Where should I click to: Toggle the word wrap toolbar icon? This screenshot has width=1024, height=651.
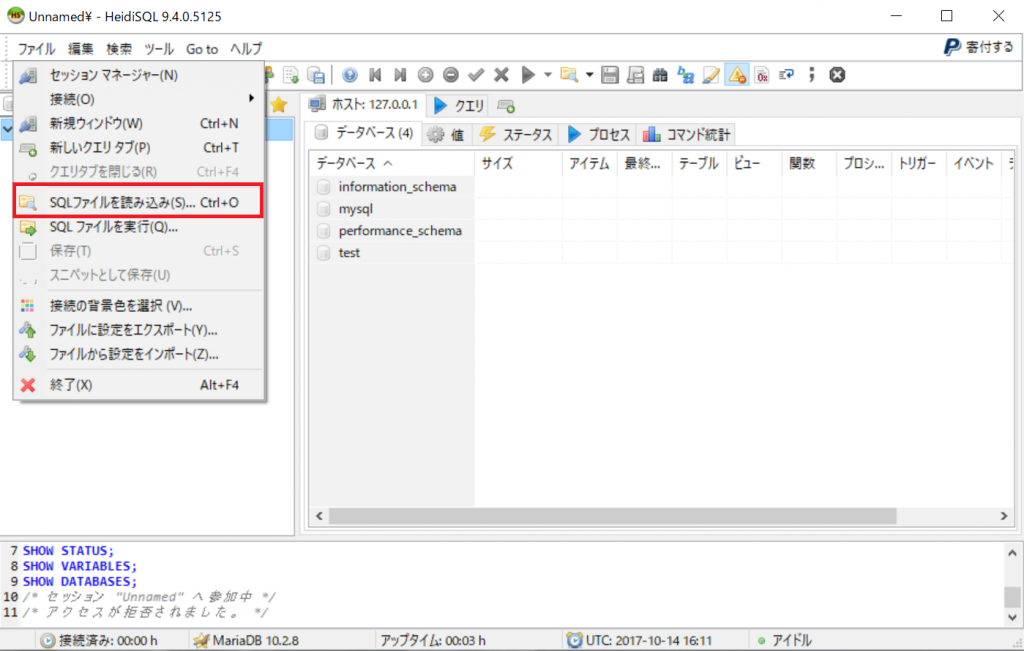[x=787, y=75]
